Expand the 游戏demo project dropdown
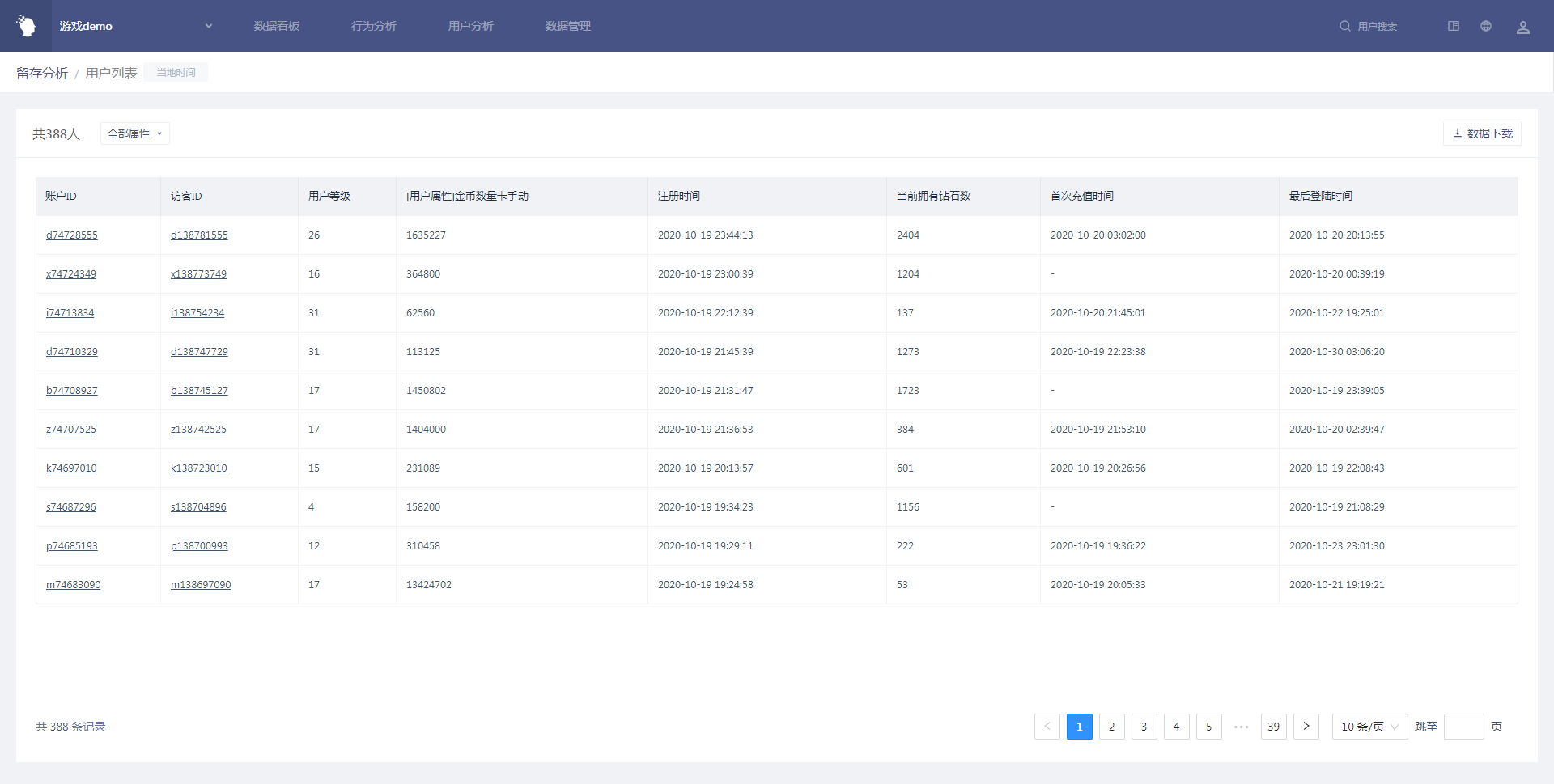The height and width of the screenshot is (784, 1554). point(208,26)
